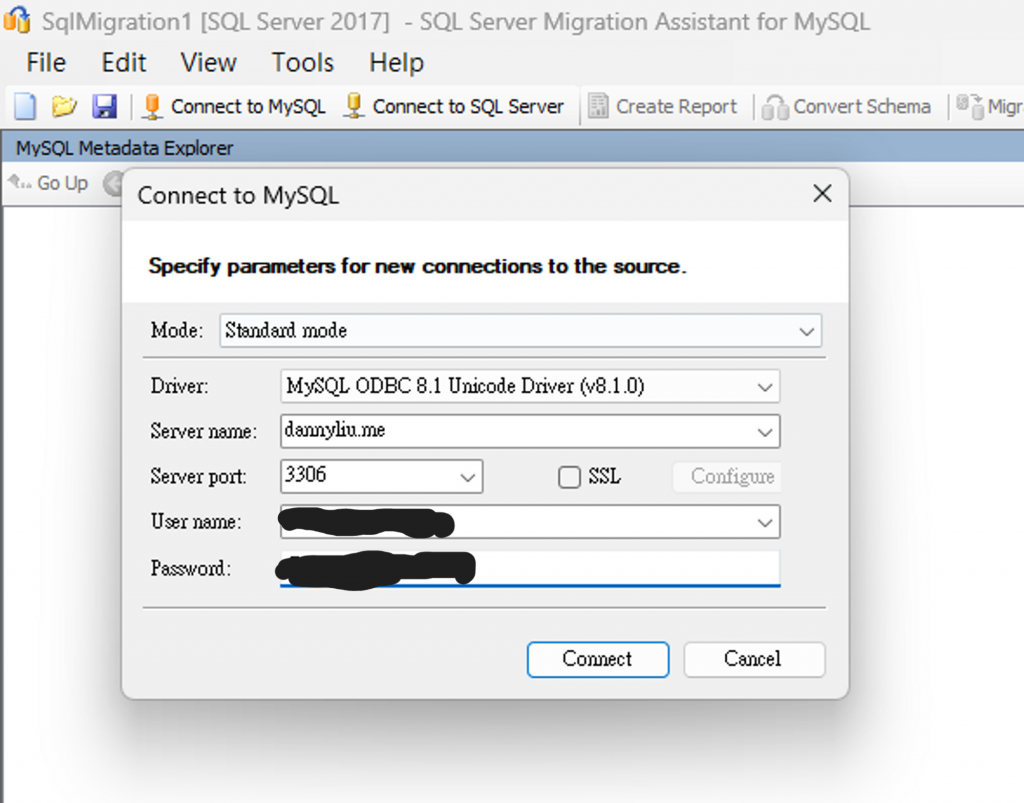Expand the Server port dropdown arrow
Image resolution: width=1024 pixels, height=803 pixels.
click(x=468, y=477)
